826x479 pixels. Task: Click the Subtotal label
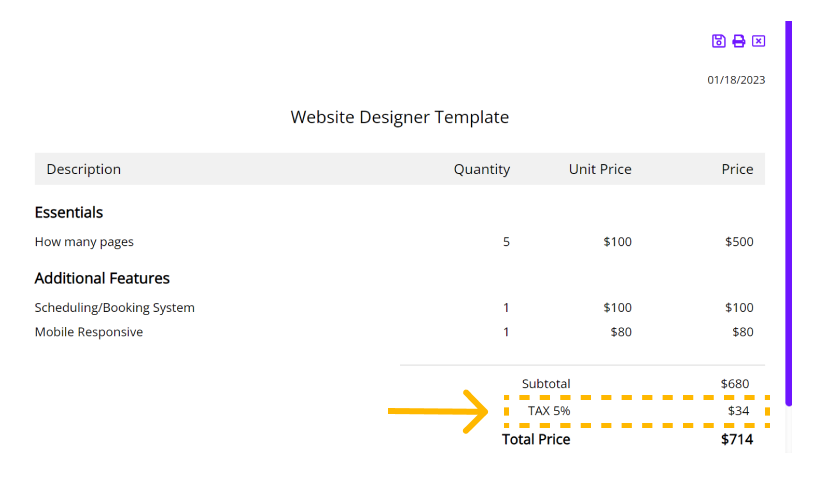coord(546,384)
